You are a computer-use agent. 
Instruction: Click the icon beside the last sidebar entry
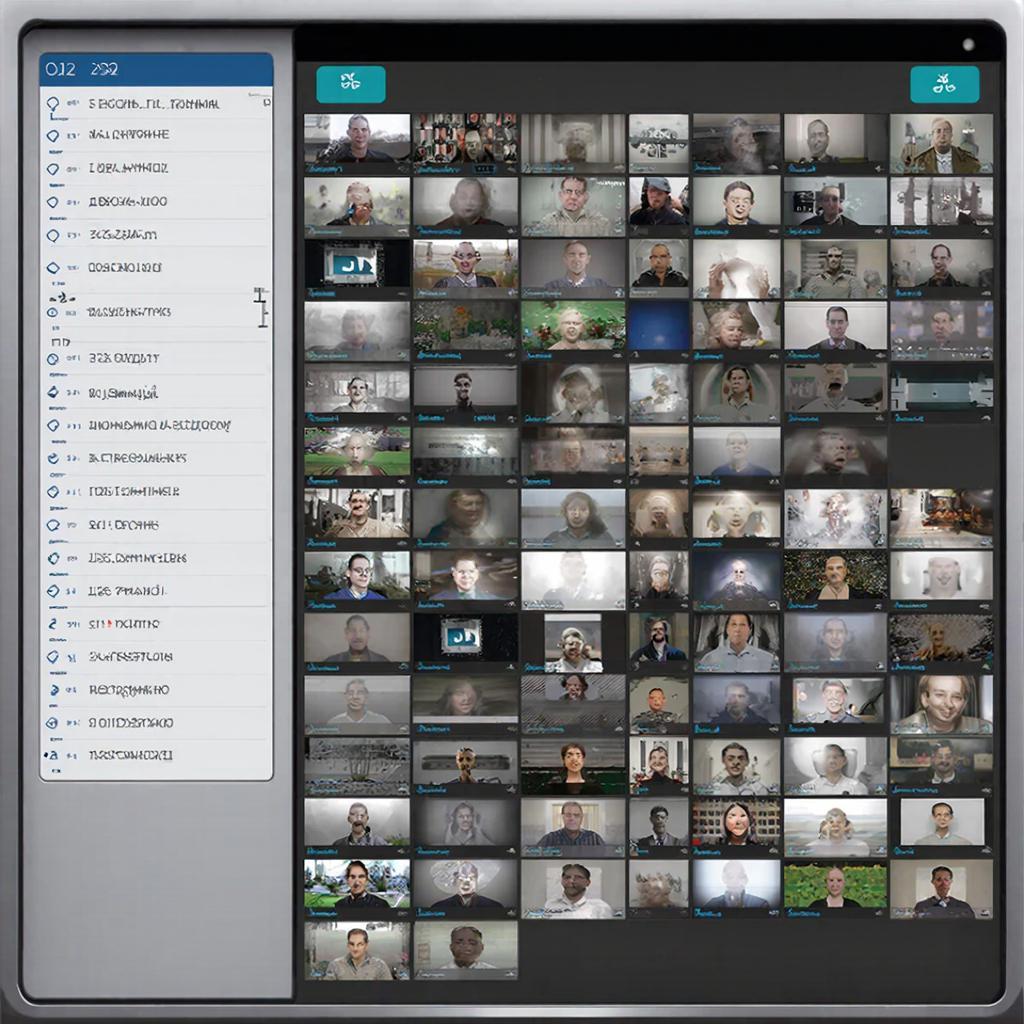pyautogui.click(x=51, y=755)
